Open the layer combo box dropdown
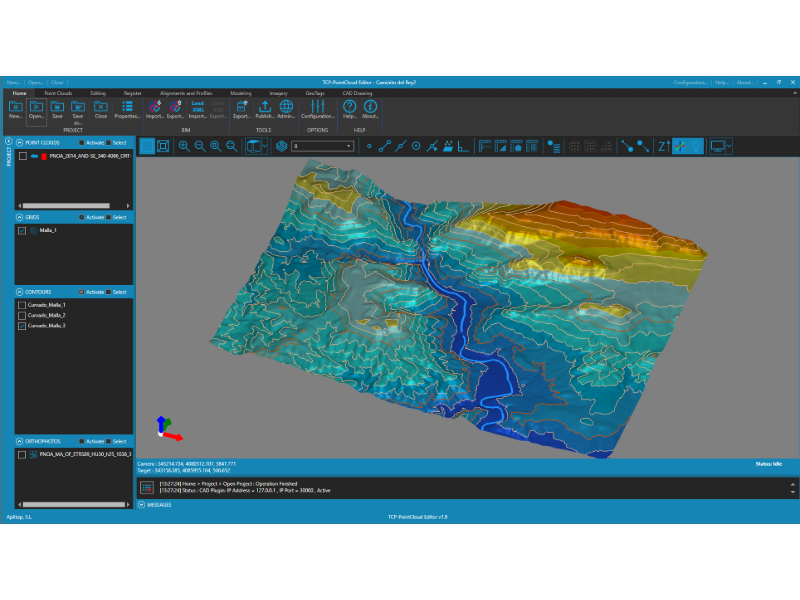This screenshot has height=600, width=800. tap(349, 146)
